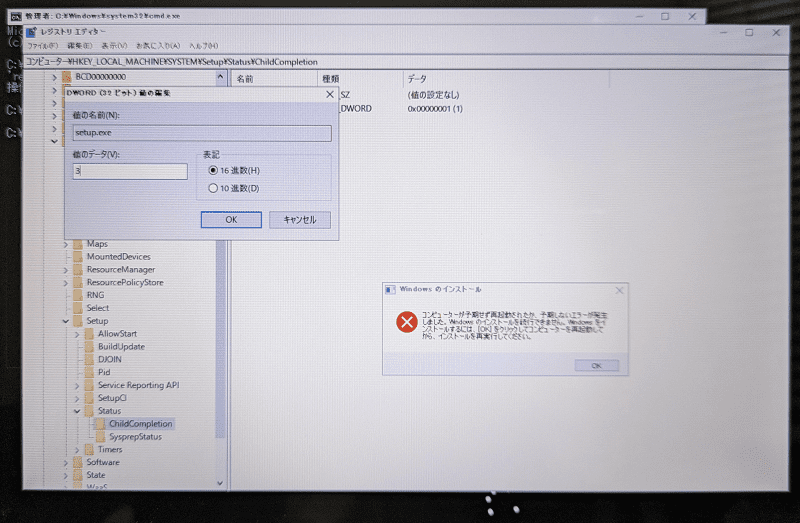Collapse the Status key
The image size is (800, 523).
tap(77, 411)
